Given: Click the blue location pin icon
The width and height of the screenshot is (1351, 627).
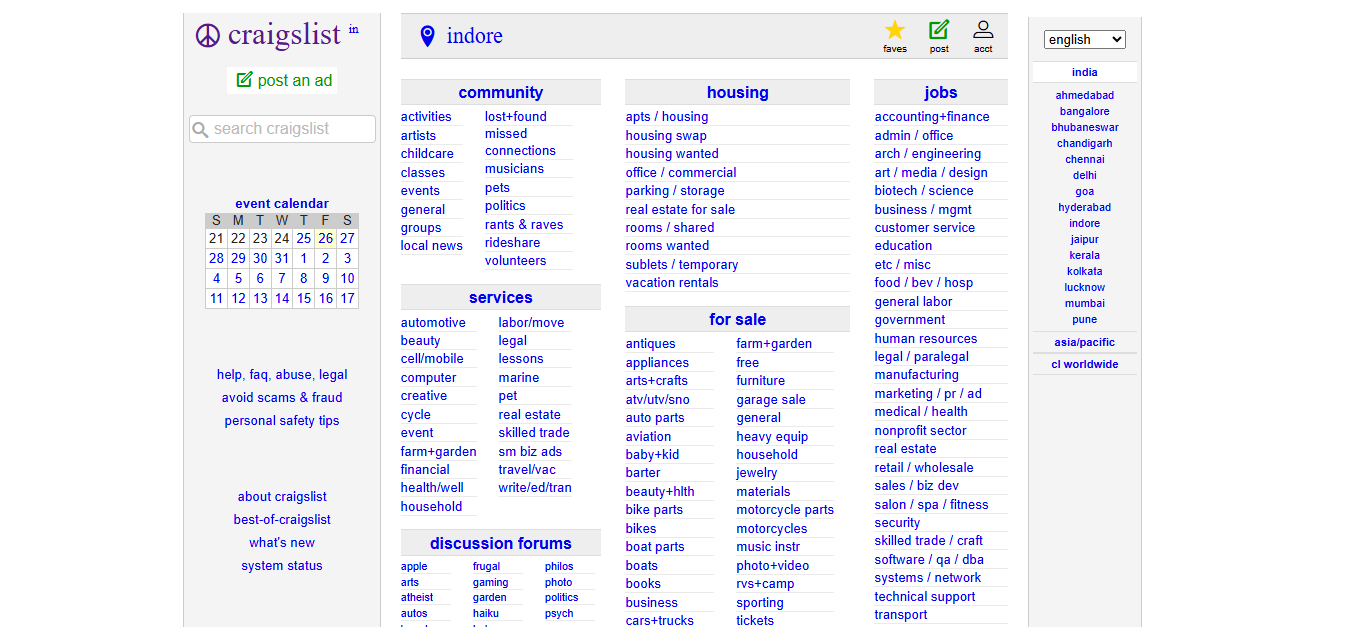Looking at the screenshot, I should (x=427, y=37).
